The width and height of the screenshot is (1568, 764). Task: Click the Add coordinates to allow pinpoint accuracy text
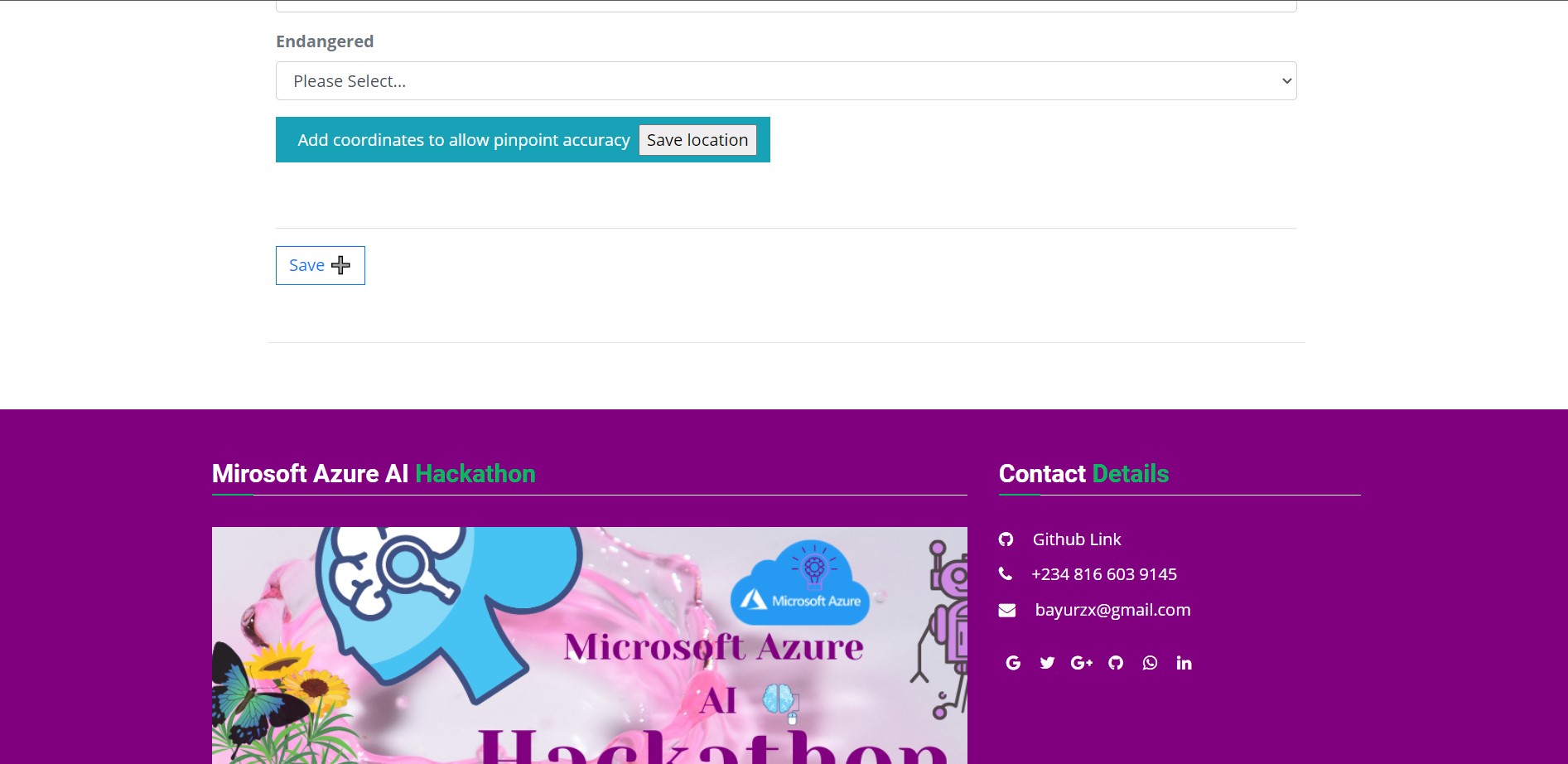(x=464, y=140)
